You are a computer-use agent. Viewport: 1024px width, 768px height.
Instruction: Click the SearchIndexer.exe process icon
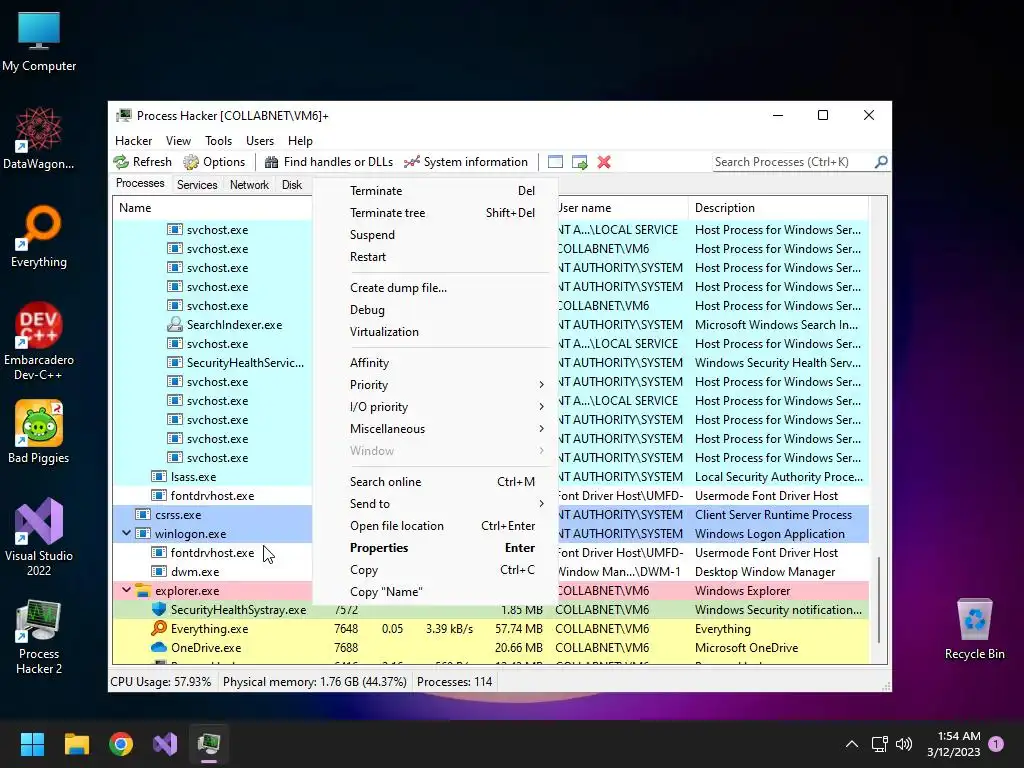[174, 325]
